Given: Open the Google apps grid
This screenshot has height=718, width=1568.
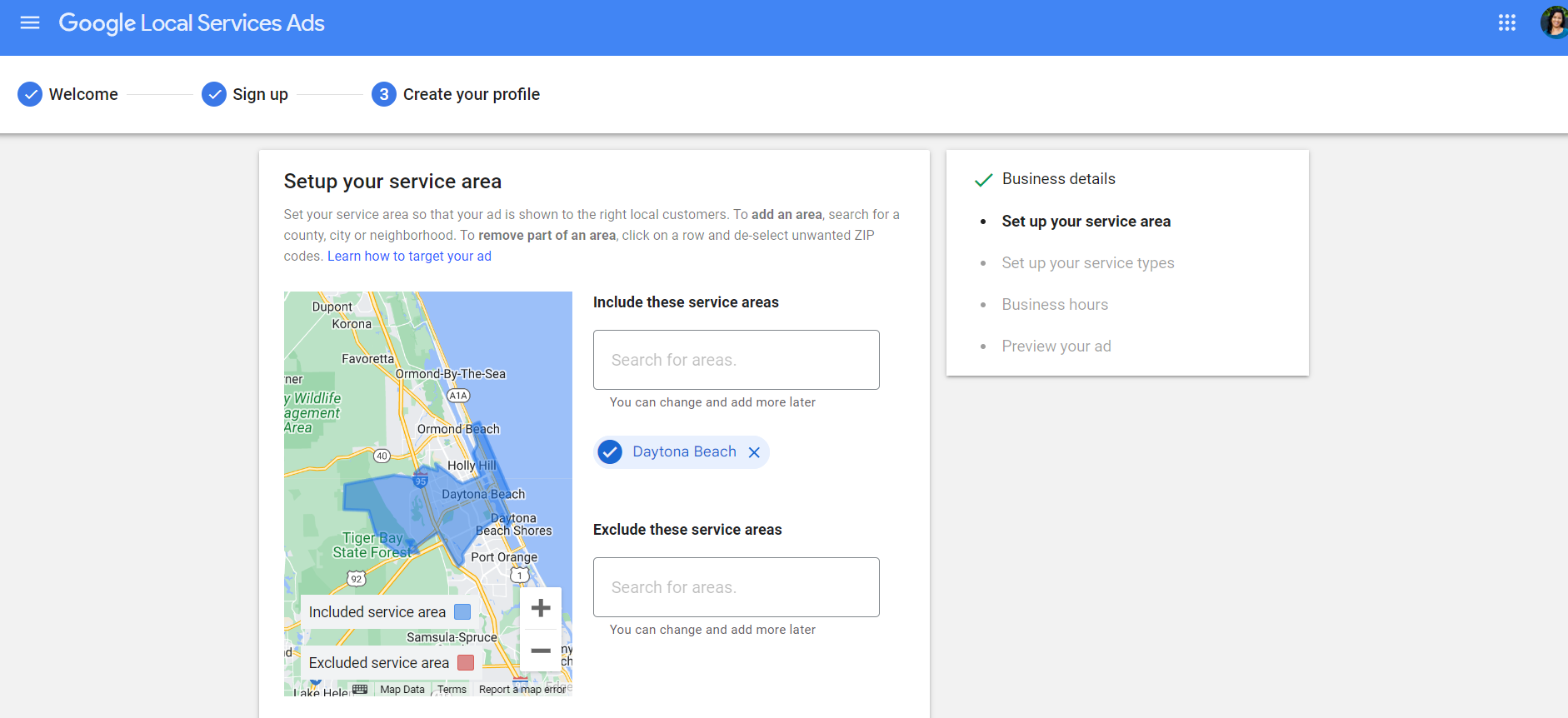Looking at the screenshot, I should pos(1506,23).
